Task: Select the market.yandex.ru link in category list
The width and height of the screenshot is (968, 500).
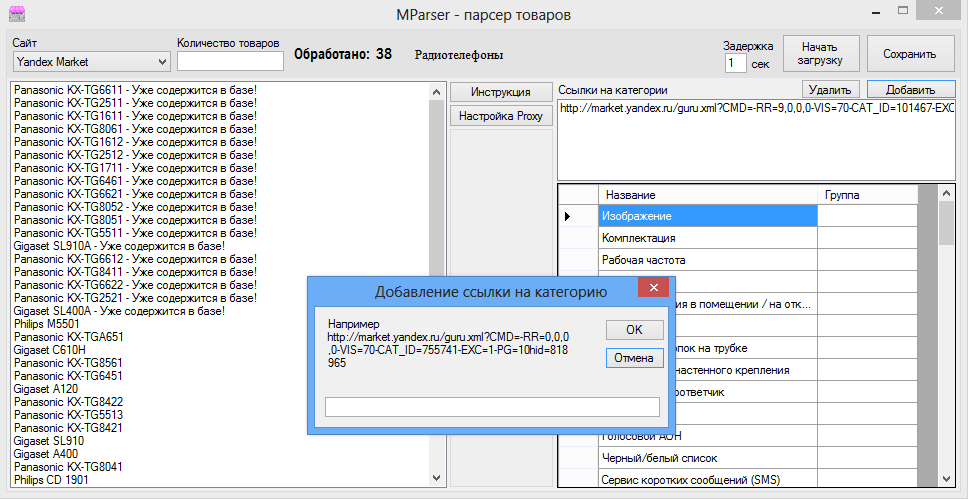Action: tap(757, 108)
